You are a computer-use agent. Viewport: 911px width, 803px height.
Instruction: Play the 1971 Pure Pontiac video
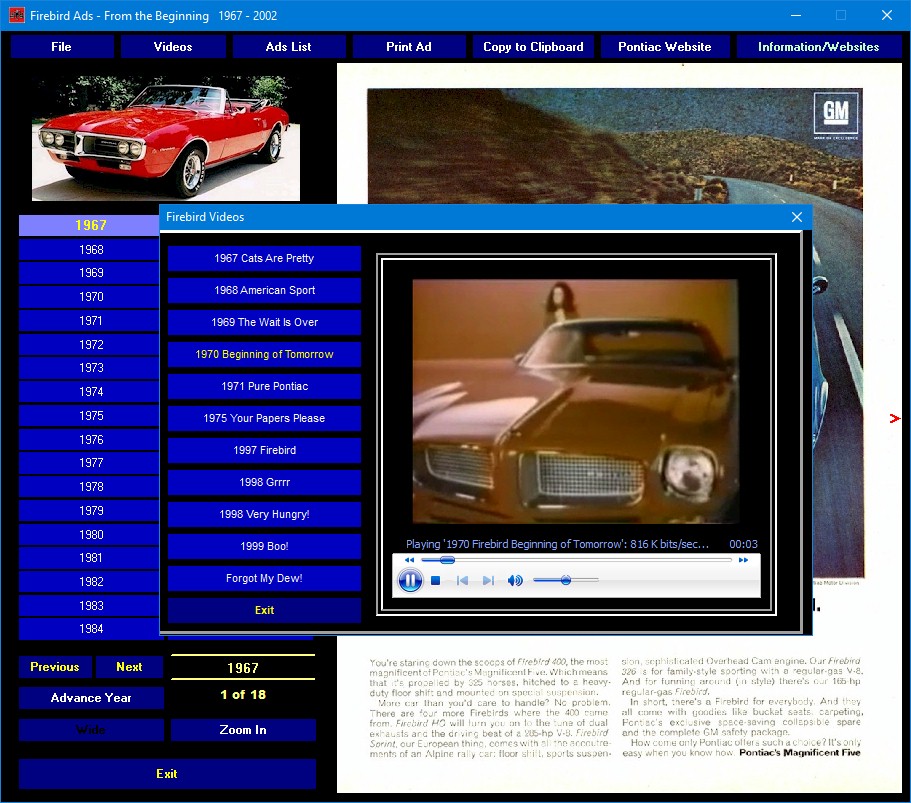pos(264,386)
